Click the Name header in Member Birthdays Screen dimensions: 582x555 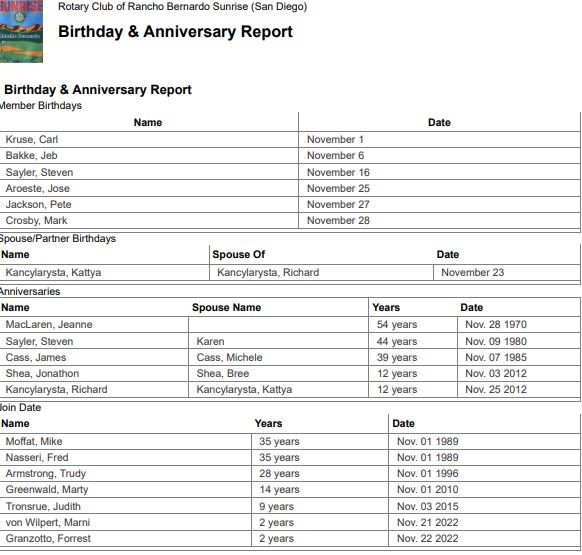tap(148, 123)
